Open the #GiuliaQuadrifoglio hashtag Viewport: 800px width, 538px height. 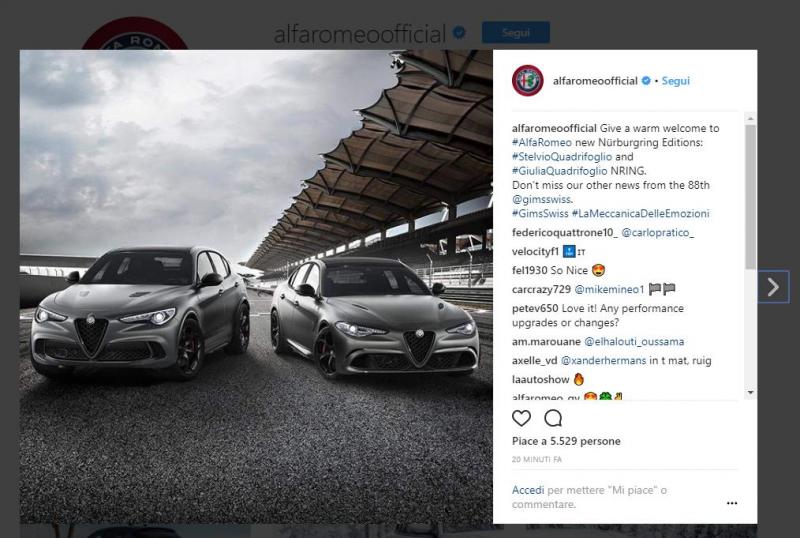tap(558, 171)
